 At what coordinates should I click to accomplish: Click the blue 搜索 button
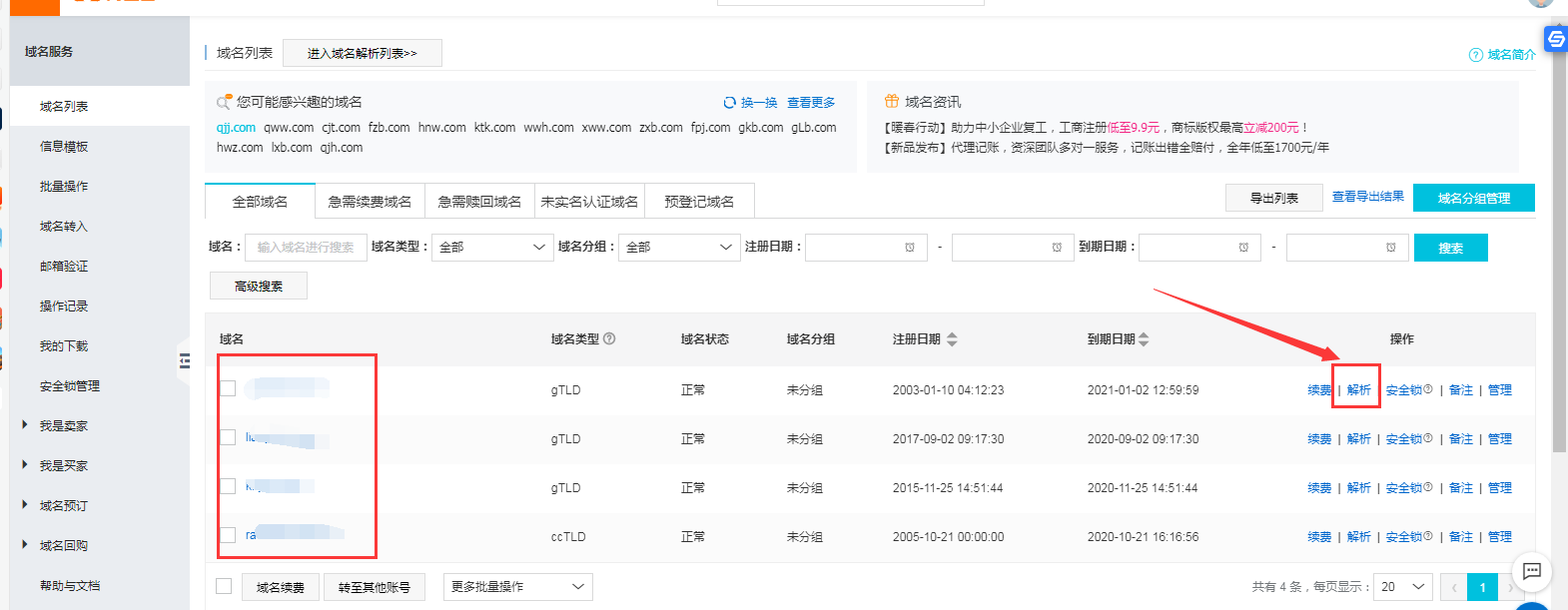point(1450,248)
